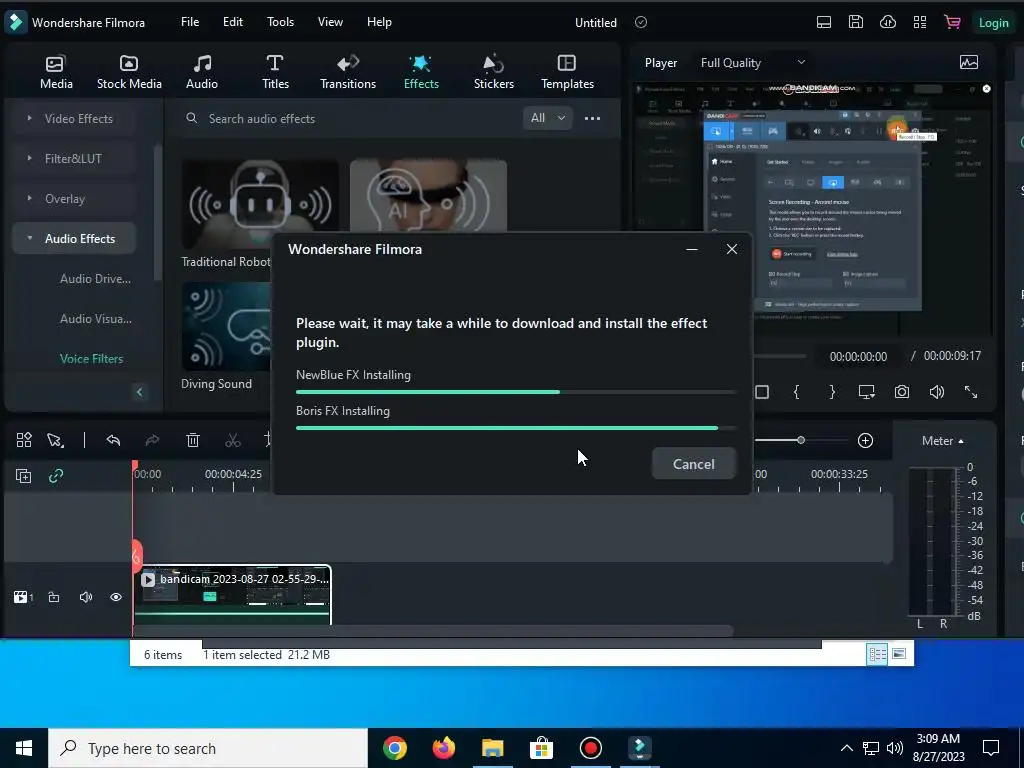The height and width of the screenshot is (768, 1024).
Task: Mute video track 1 audio
Action: [x=86, y=597]
